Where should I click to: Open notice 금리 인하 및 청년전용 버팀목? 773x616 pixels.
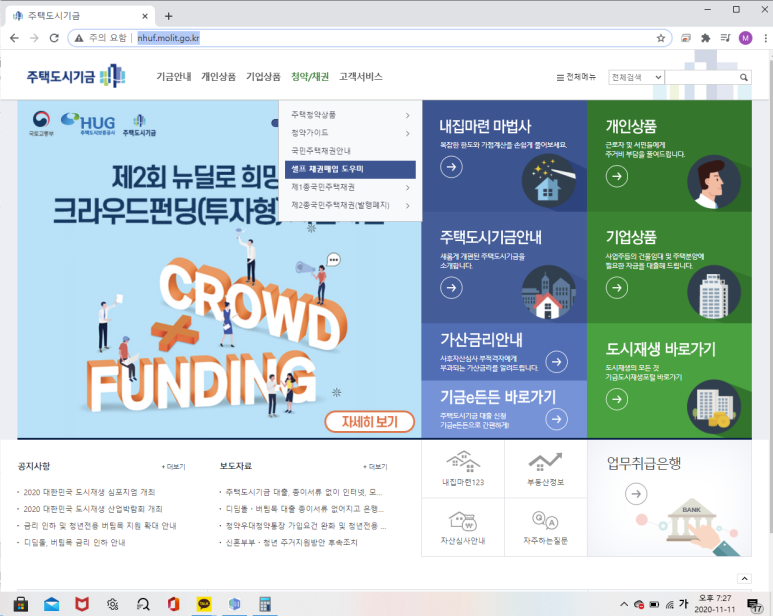click(x=100, y=526)
